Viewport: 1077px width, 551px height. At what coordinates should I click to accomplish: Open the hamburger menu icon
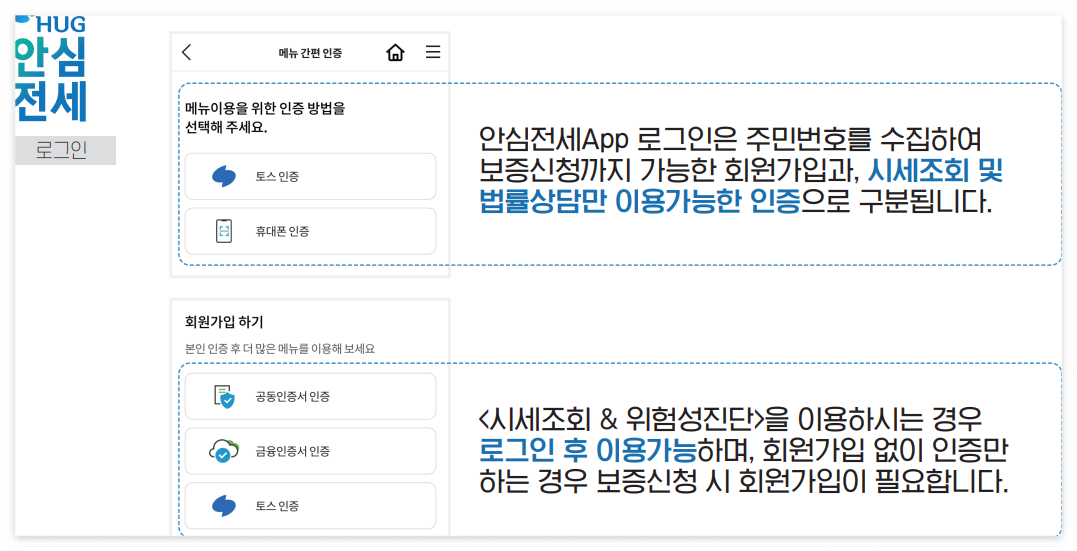coord(433,52)
